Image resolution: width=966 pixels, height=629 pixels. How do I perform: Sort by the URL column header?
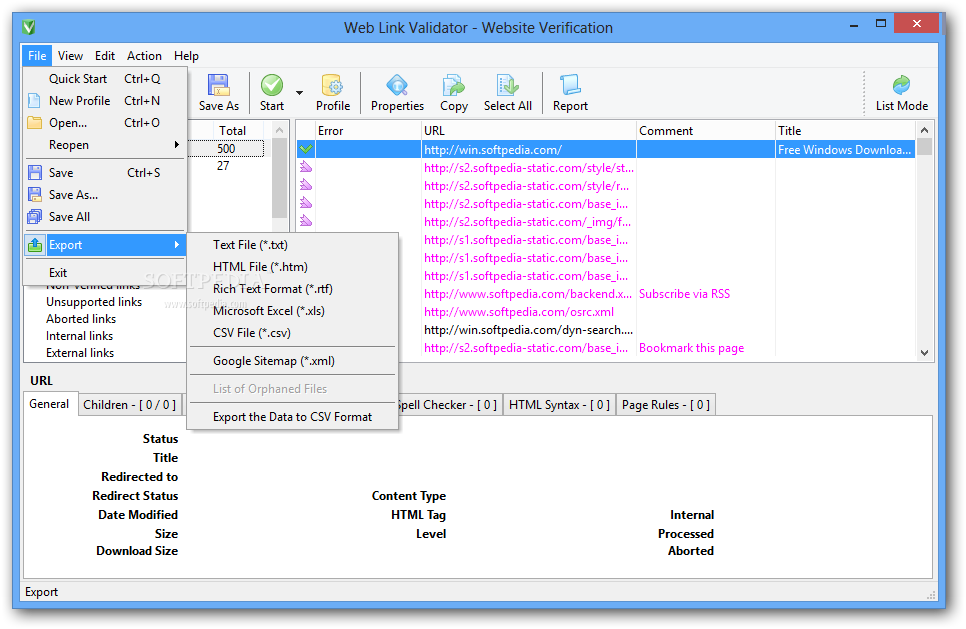coord(529,131)
